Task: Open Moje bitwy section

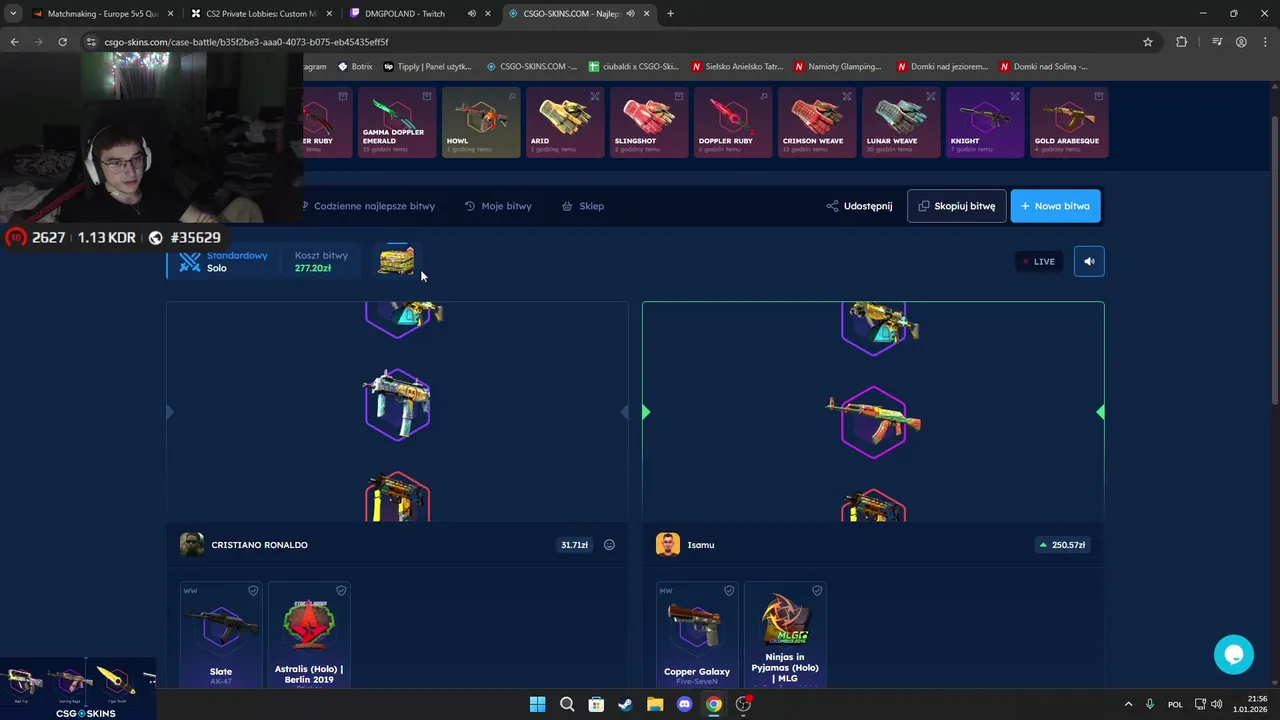Action: pos(498,206)
